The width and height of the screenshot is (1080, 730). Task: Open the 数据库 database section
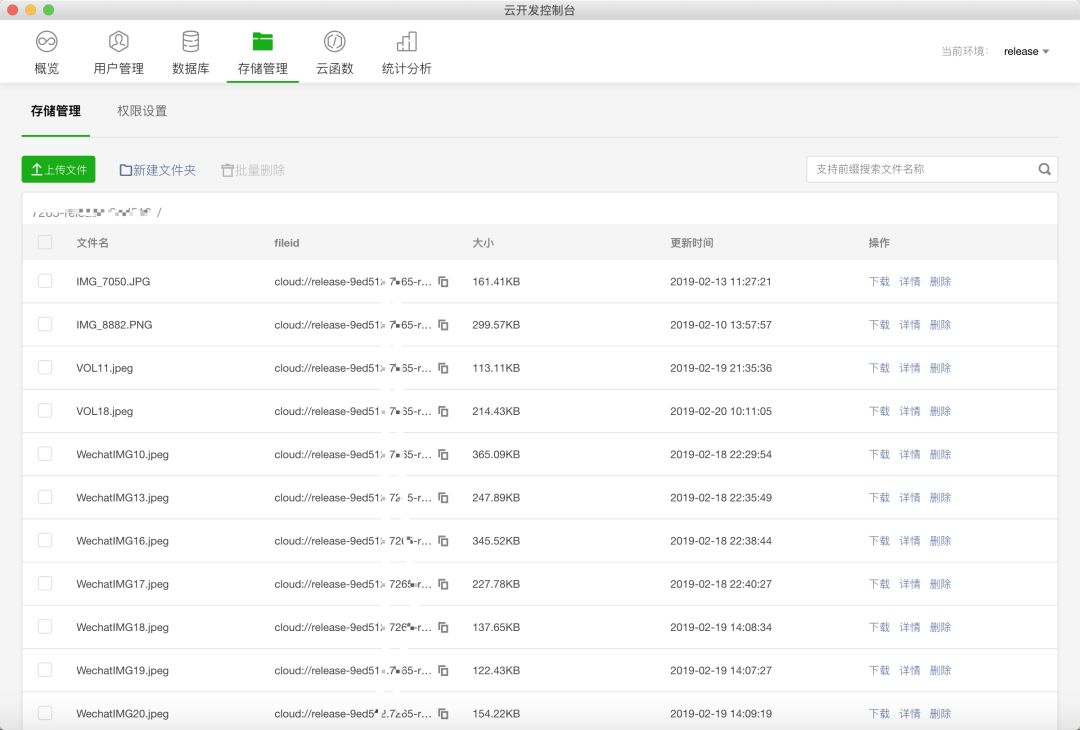pos(191,53)
